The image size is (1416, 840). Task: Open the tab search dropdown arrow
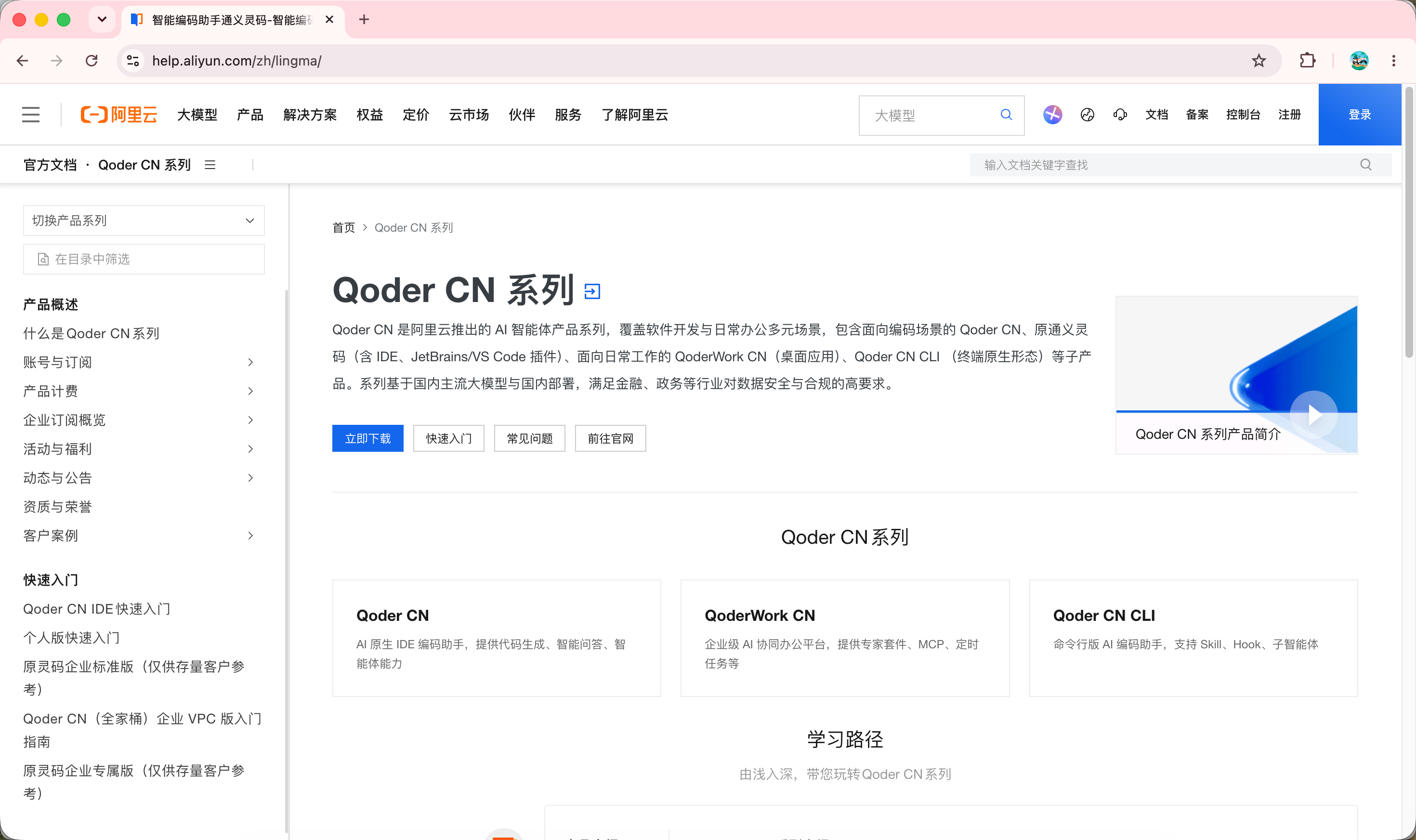102,20
